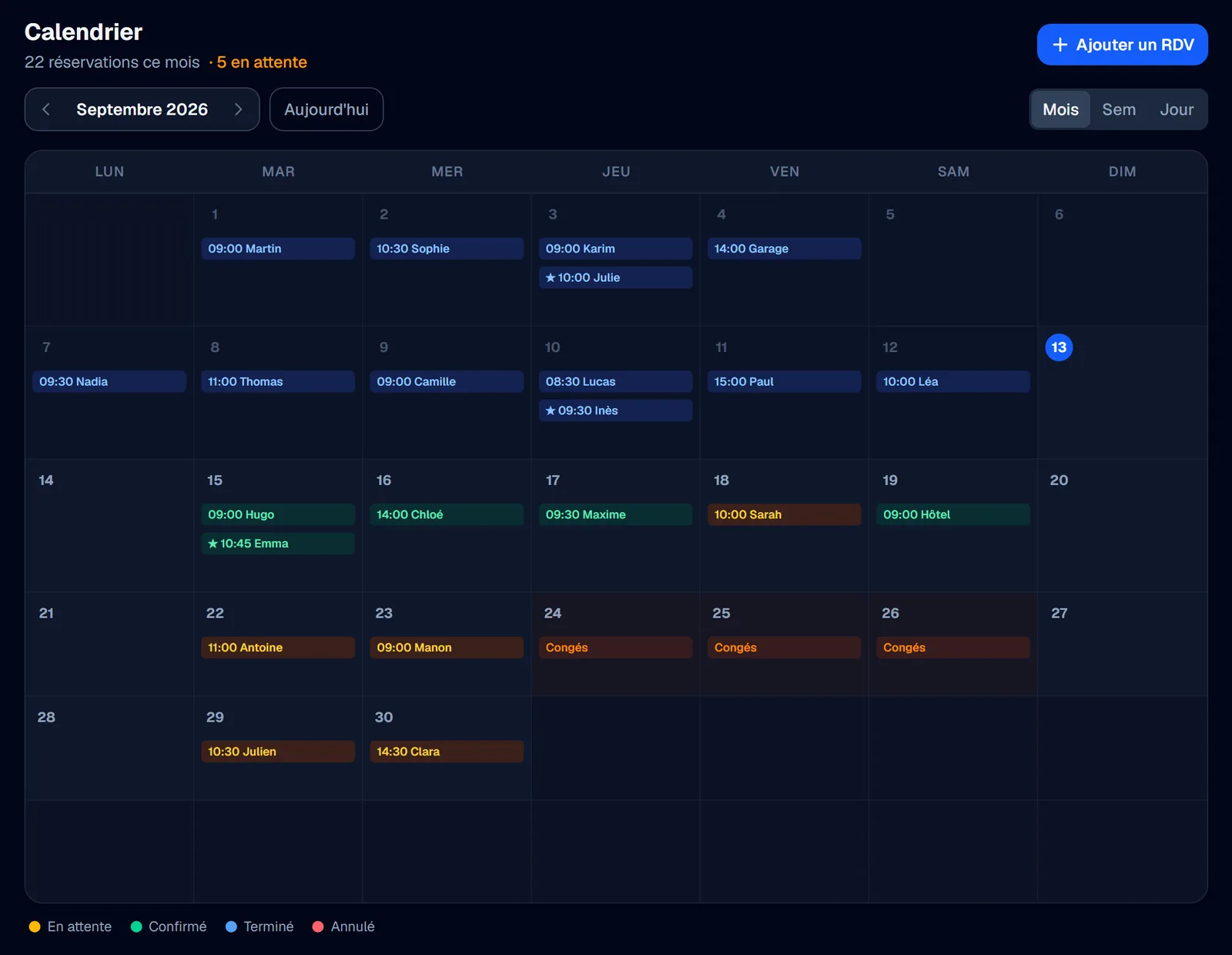Open the 10:45 Emma appointment

click(x=278, y=544)
